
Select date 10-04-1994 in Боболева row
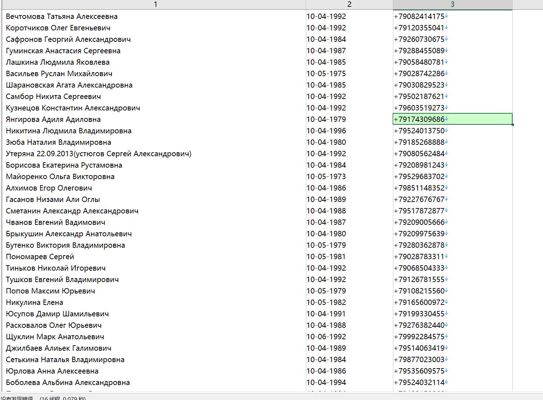[326, 382]
